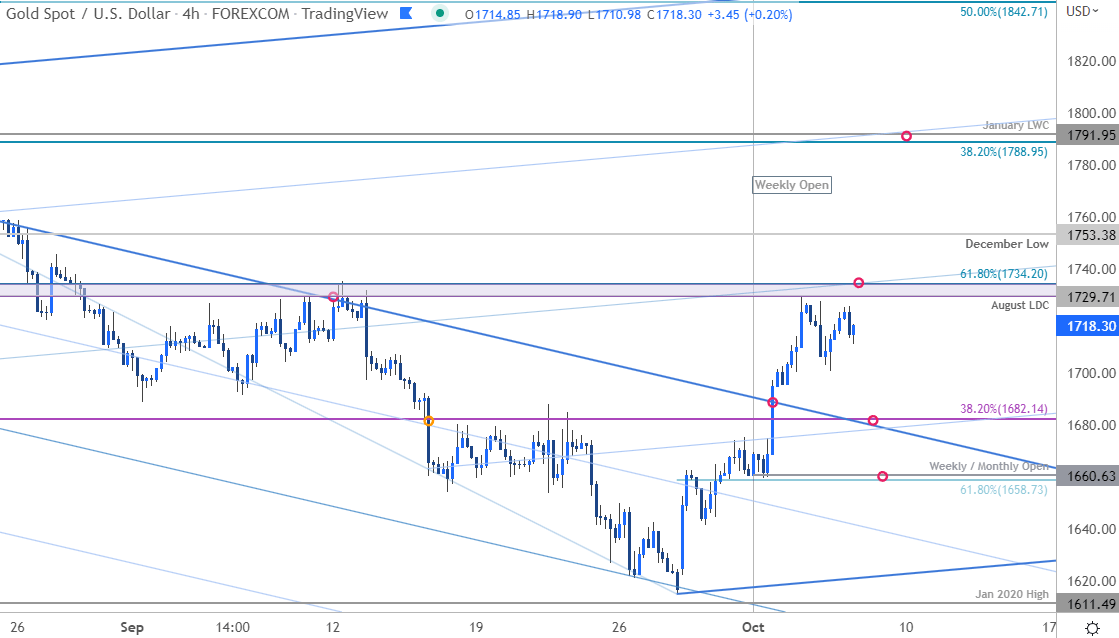The width and height of the screenshot is (1119, 638).
Task: Select the Gold Spot / U.S. Dollar title
Action: (x=88, y=14)
